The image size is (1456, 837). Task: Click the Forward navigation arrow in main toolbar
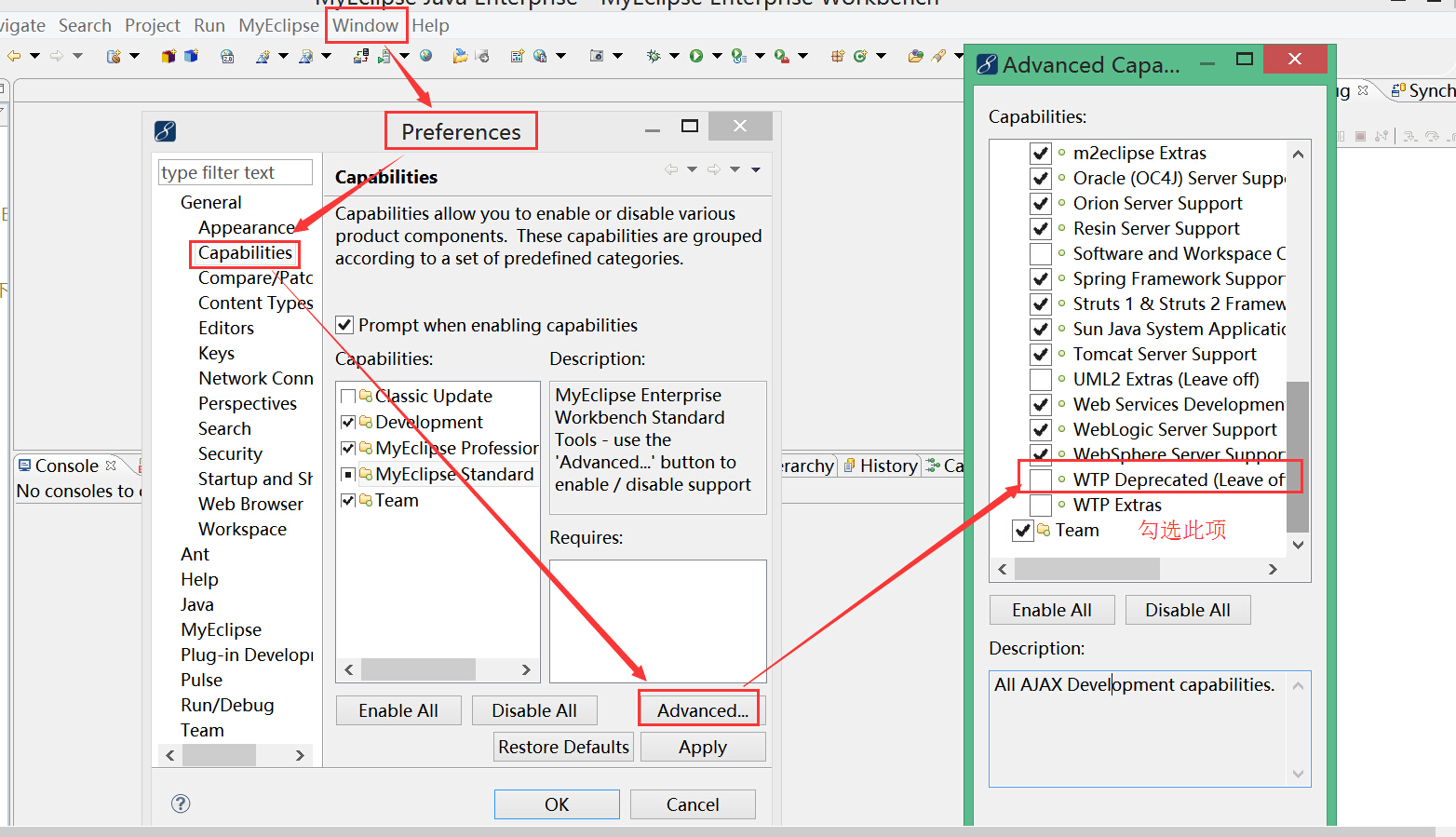(x=57, y=56)
